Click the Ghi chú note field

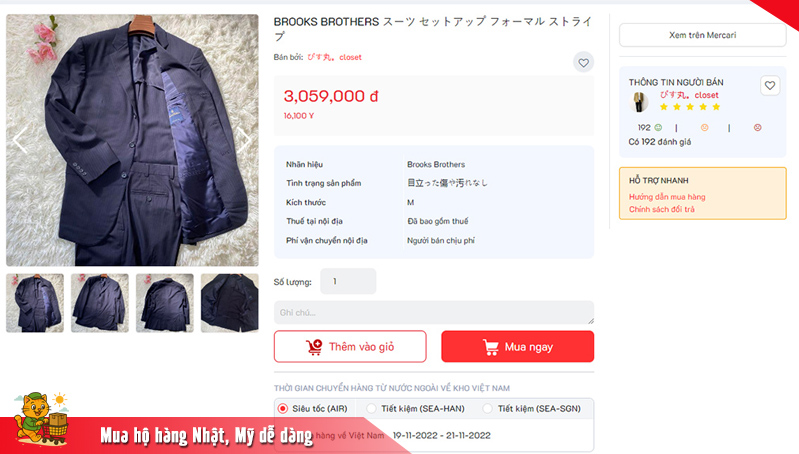coord(434,312)
